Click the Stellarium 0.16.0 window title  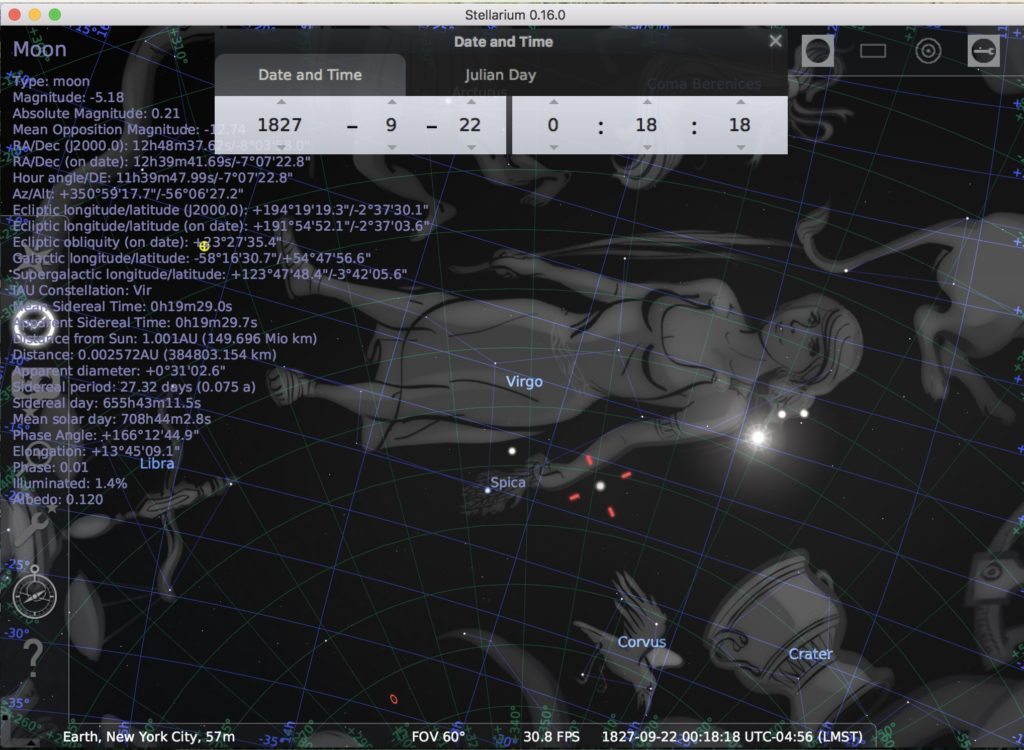[515, 14]
